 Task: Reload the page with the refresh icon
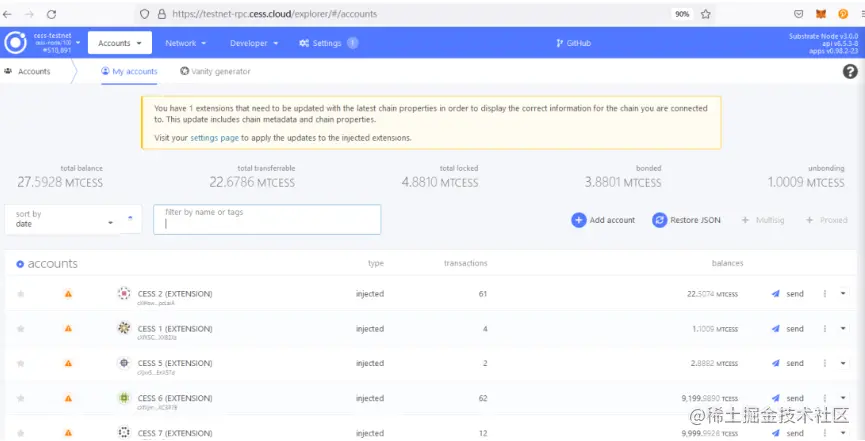tap(51, 14)
